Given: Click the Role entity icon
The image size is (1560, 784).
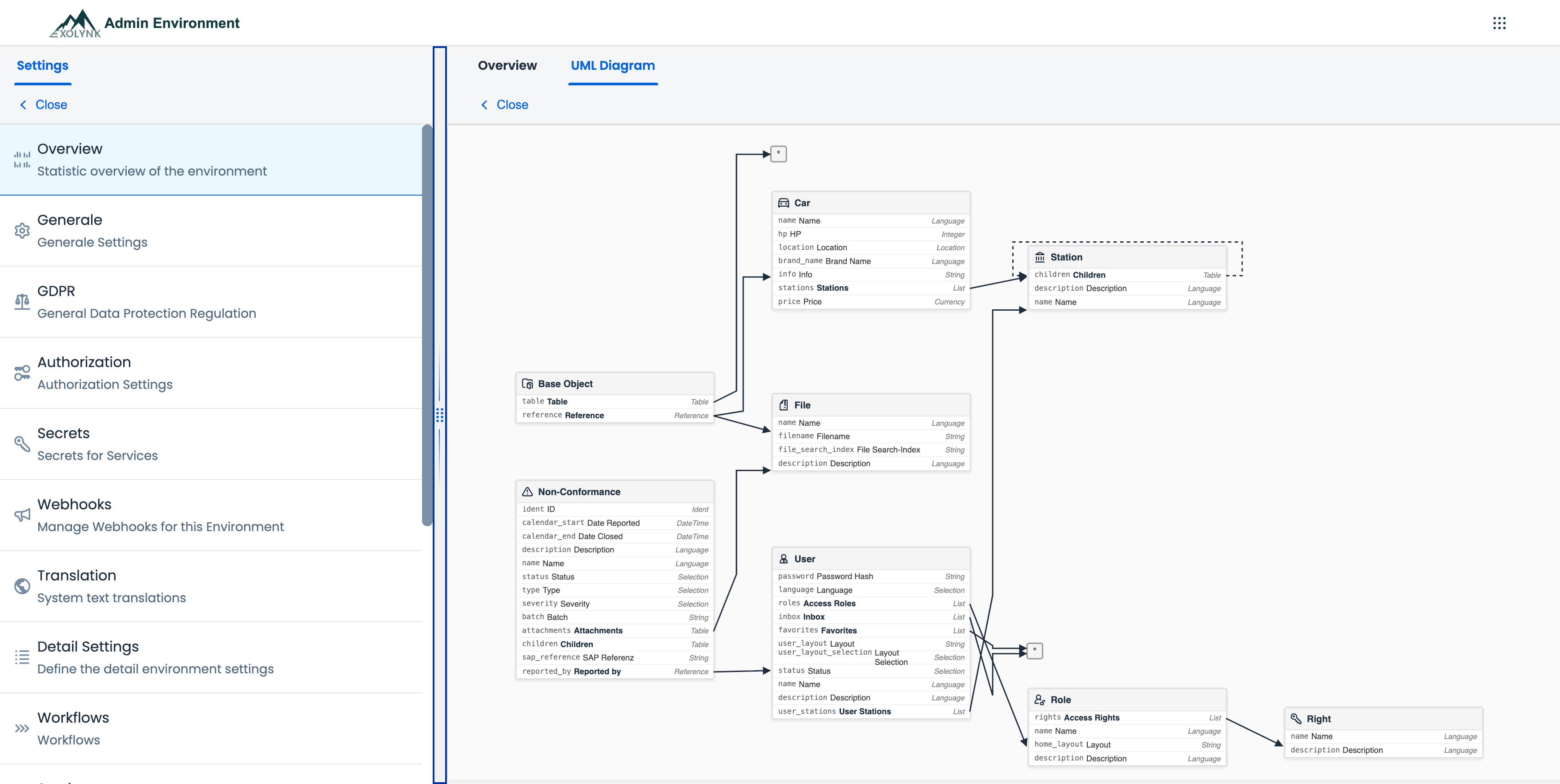Looking at the screenshot, I should [x=1040, y=700].
